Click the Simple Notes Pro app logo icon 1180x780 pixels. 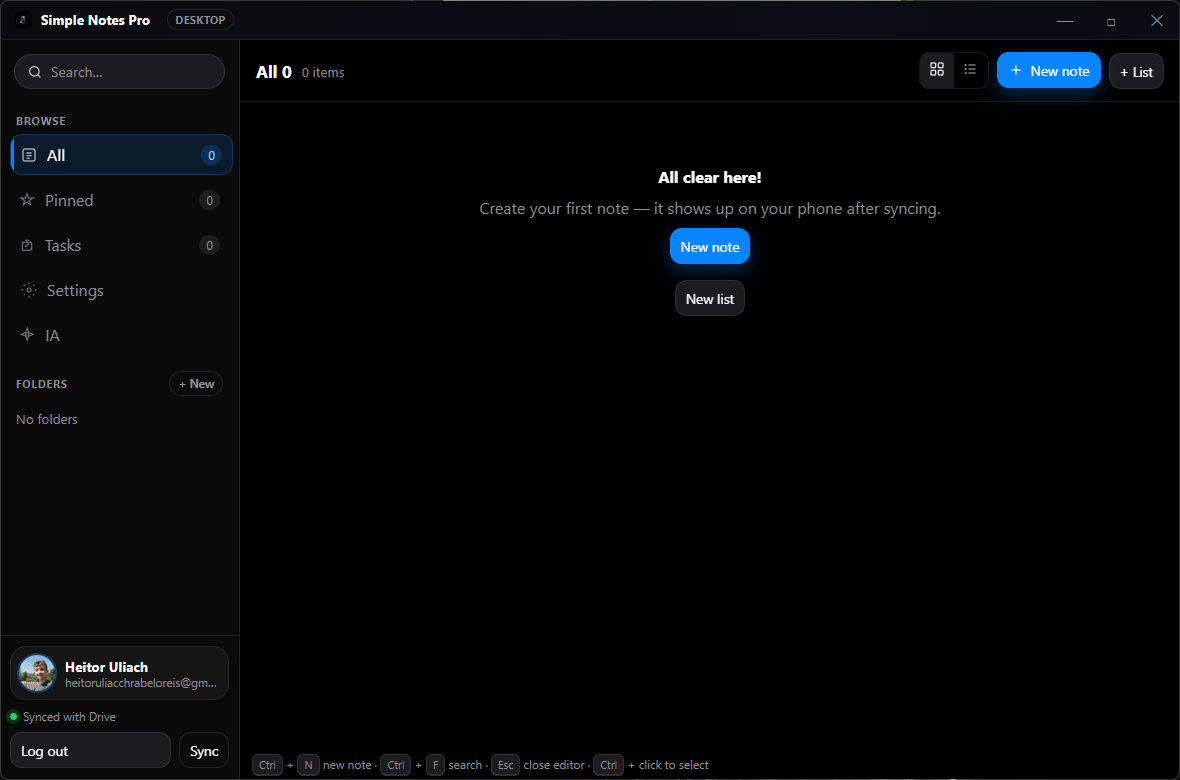pyautogui.click(x=23, y=20)
